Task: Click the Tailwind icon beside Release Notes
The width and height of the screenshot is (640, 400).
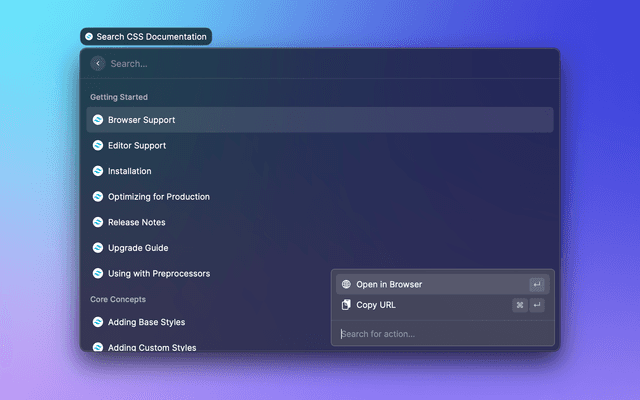Action: coord(98,222)
